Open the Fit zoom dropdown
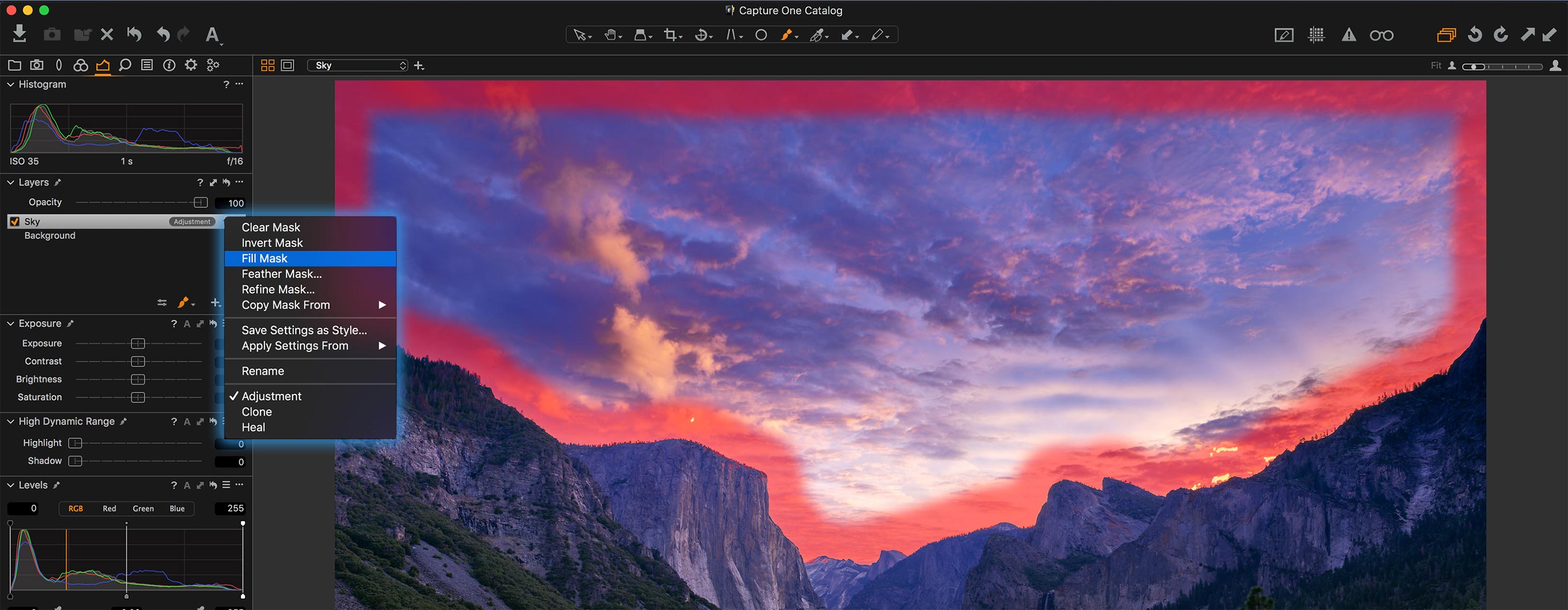 tap(1437, 65)
